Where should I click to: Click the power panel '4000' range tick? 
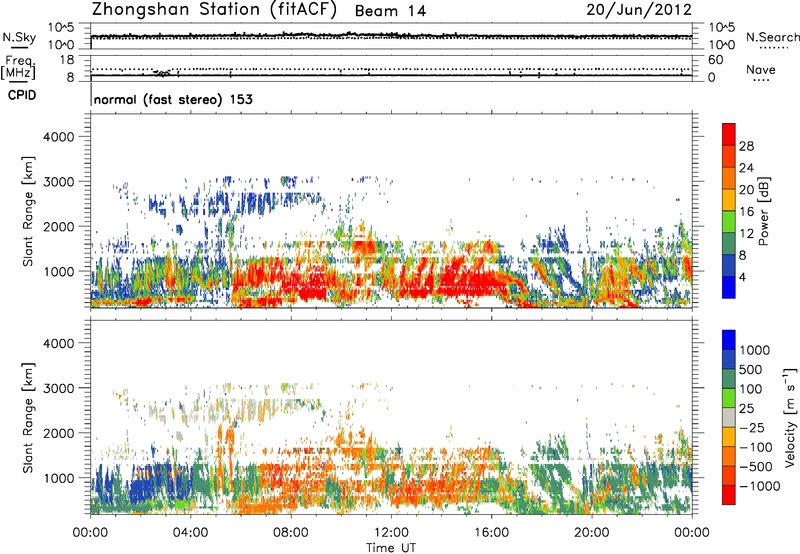pos(58,137)
